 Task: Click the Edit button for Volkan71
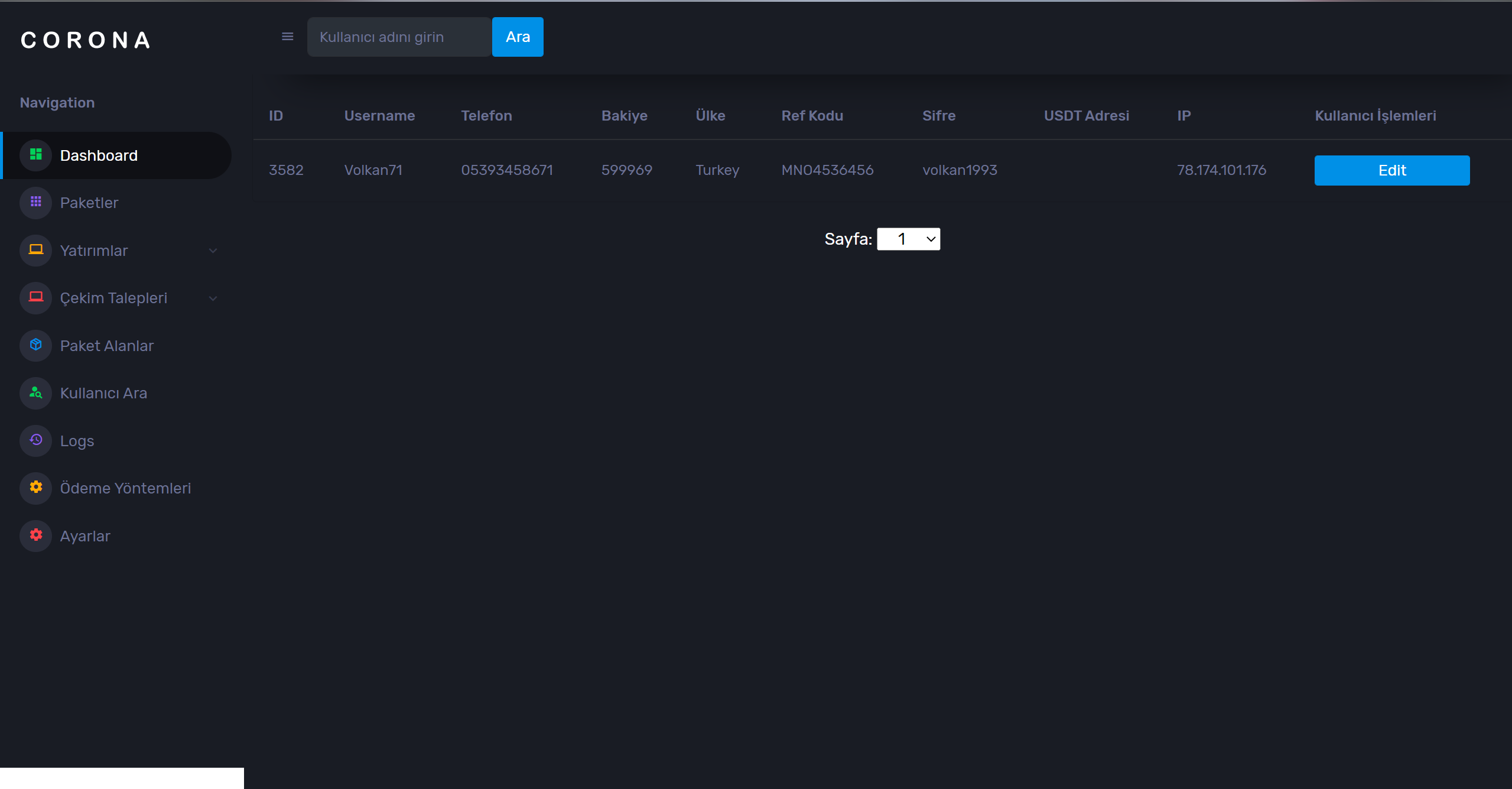point(1392,169)
